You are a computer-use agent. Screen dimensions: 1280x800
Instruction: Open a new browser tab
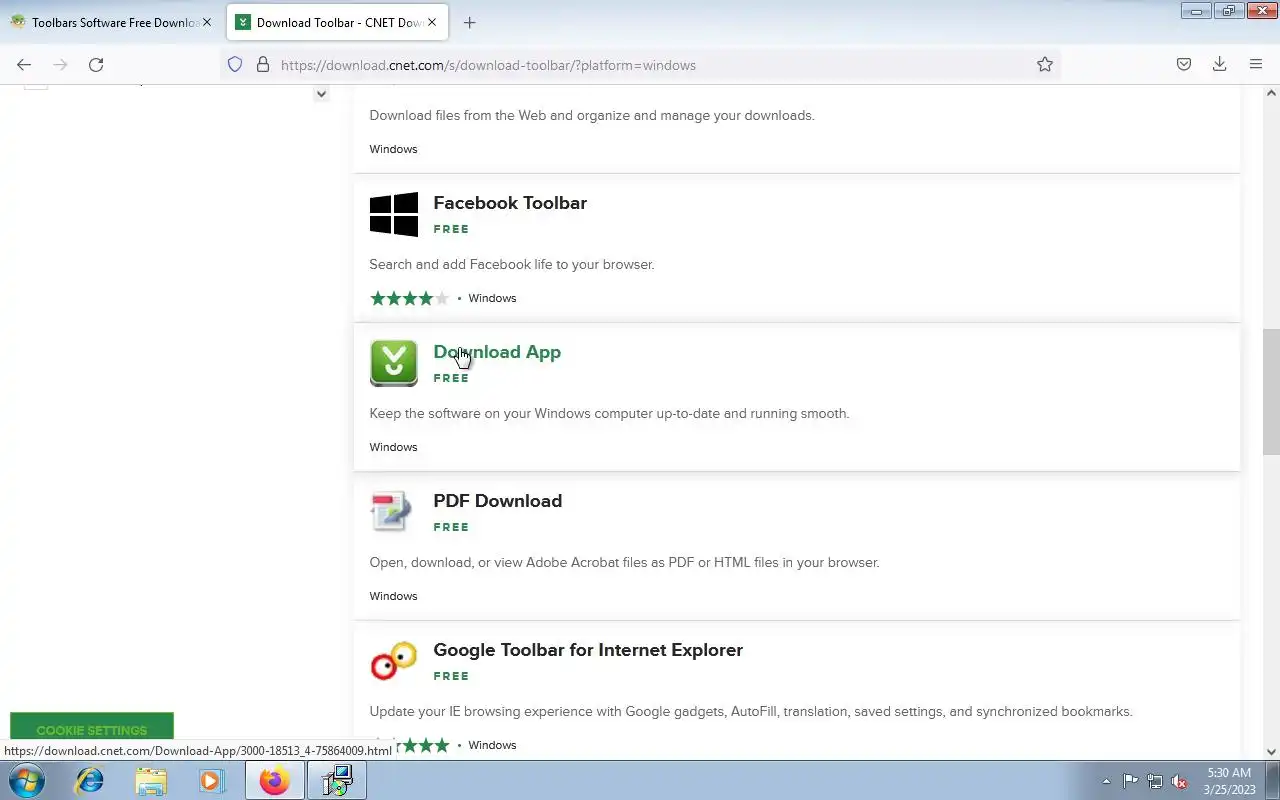(470, 22)
